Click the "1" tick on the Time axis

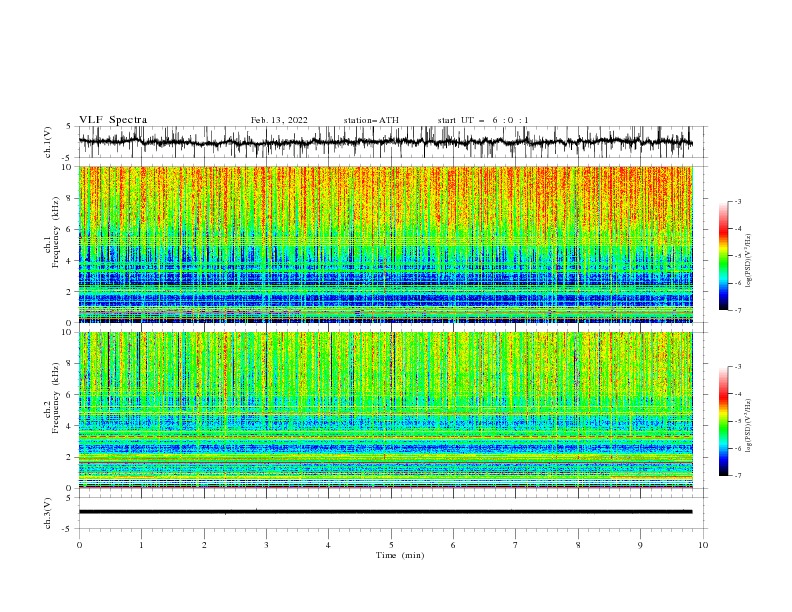[141, 545]
